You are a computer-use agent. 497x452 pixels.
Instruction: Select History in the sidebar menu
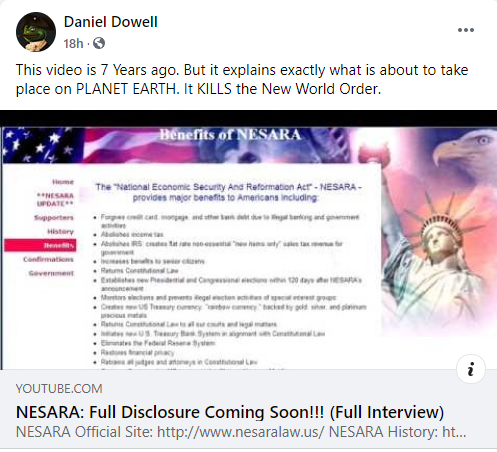60,231
